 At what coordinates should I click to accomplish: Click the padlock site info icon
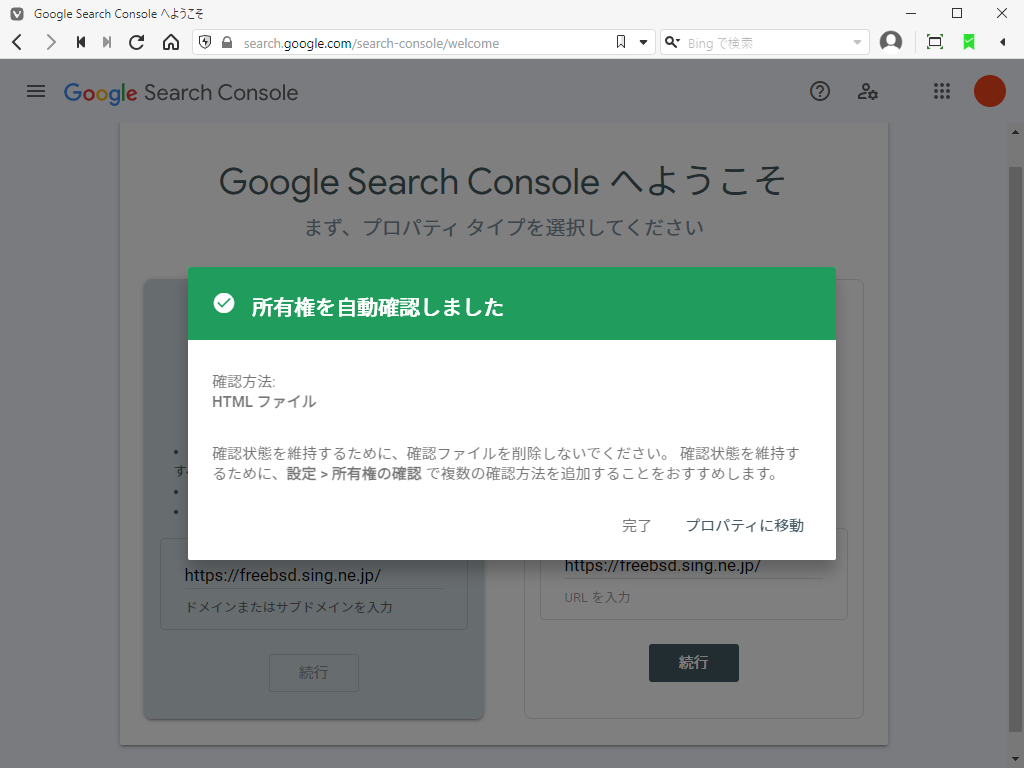coord(227,42)
